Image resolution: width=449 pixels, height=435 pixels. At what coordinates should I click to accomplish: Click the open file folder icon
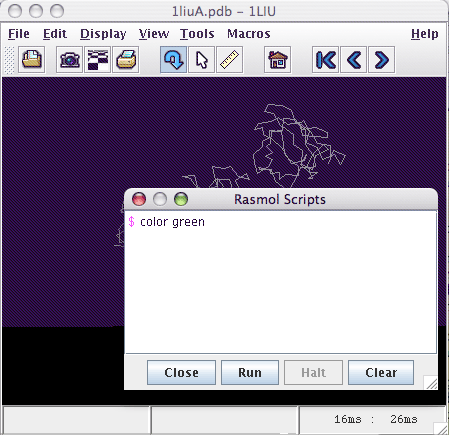[31, 60]
